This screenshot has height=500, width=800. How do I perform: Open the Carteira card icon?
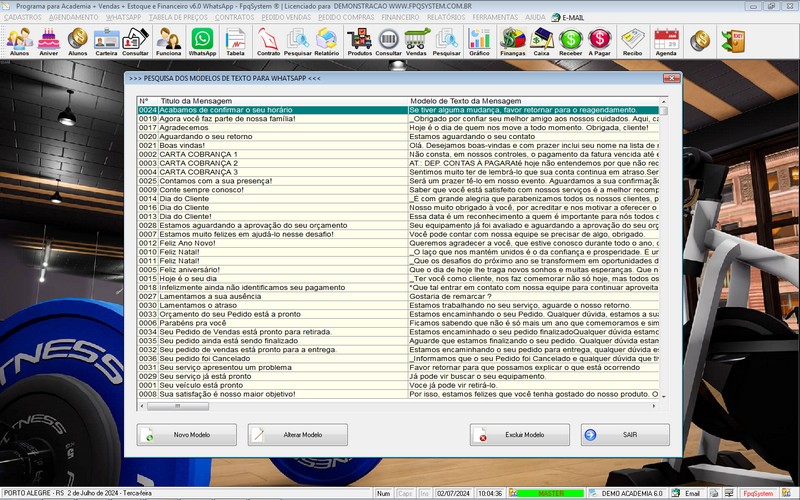click(106, 41)
